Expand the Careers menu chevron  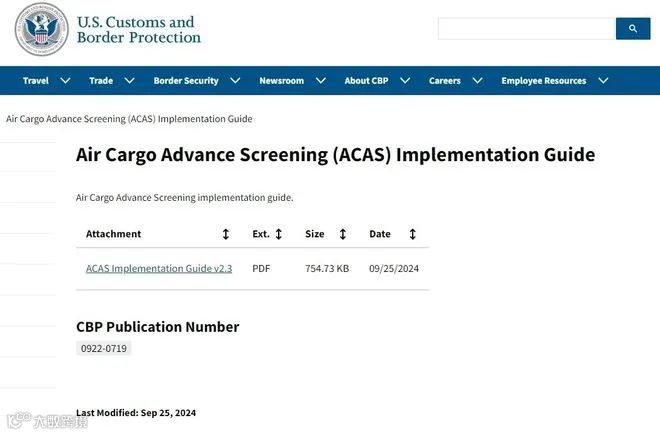pos(477,80)
